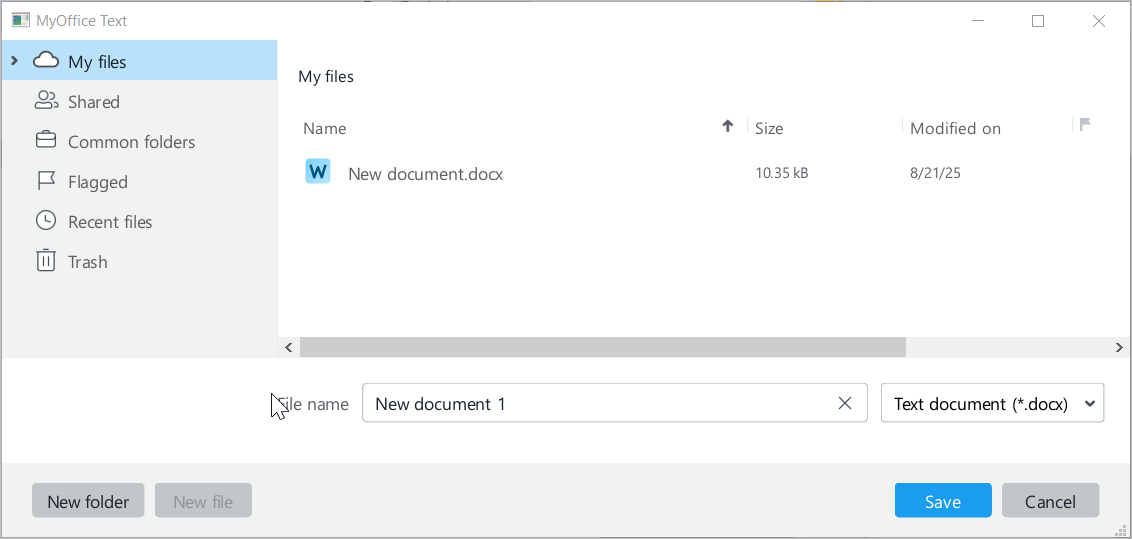Viewport: 1132px width, 539px height.
Task: Click the W icon of New document.docx
Action: (318, 172)
